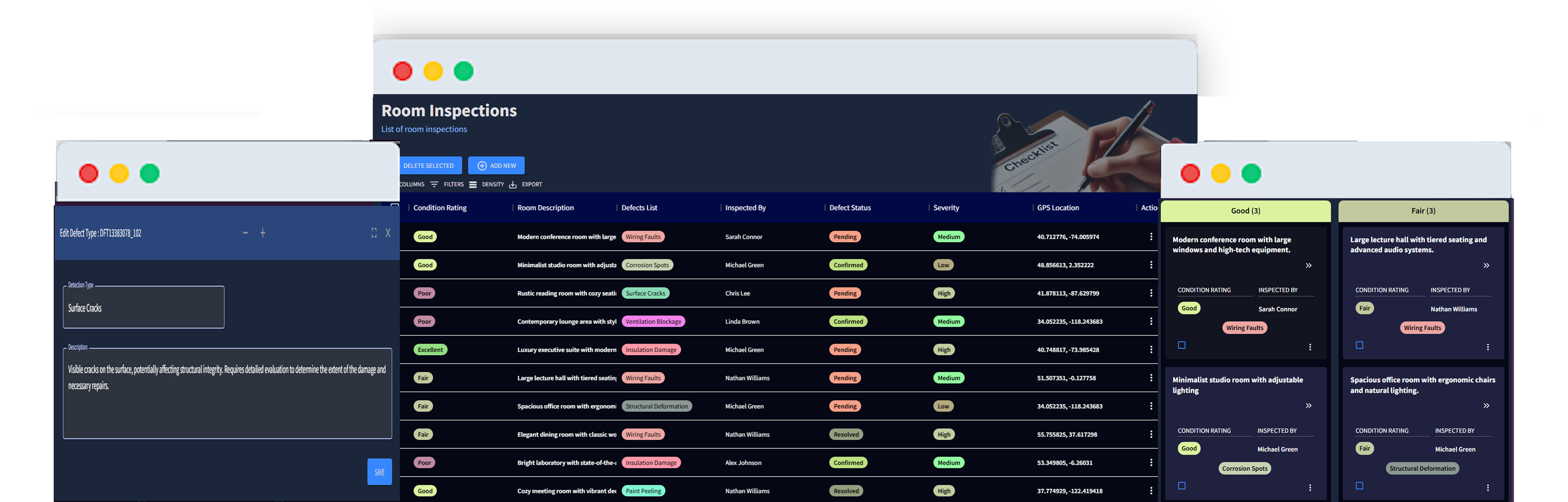The height and width of the screenshot is (502, 1568).
Task: Open kebab menu on Sarah Connor's row
Action: (x=1151, y=236)
